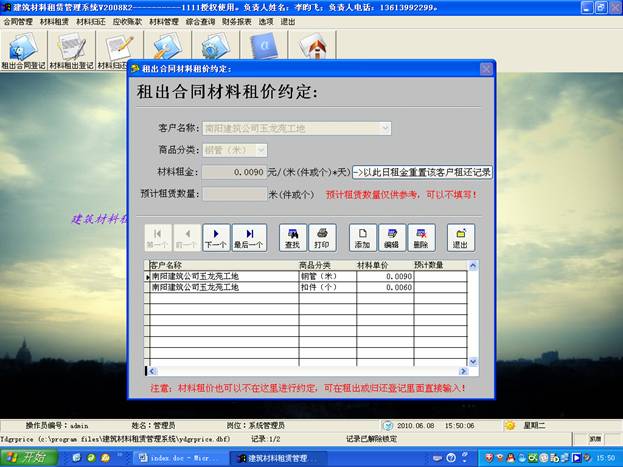Print records using 打印 button
The image size is (623, 467).
click(321, 237)
